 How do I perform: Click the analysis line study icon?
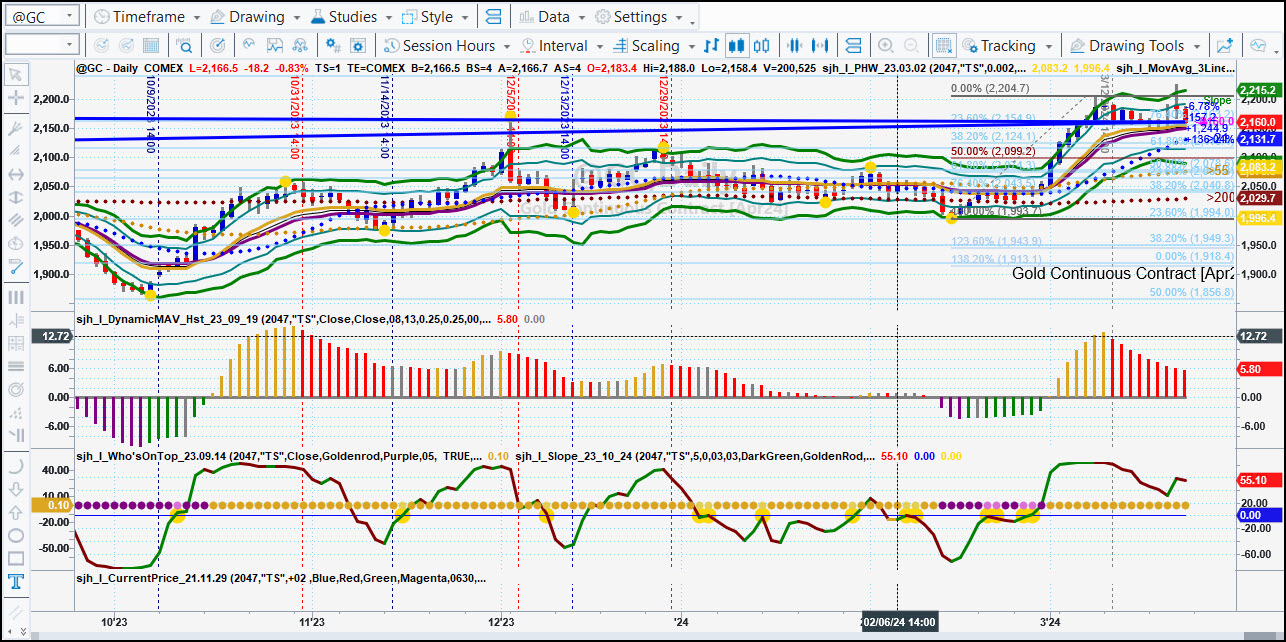pos(247,45)
